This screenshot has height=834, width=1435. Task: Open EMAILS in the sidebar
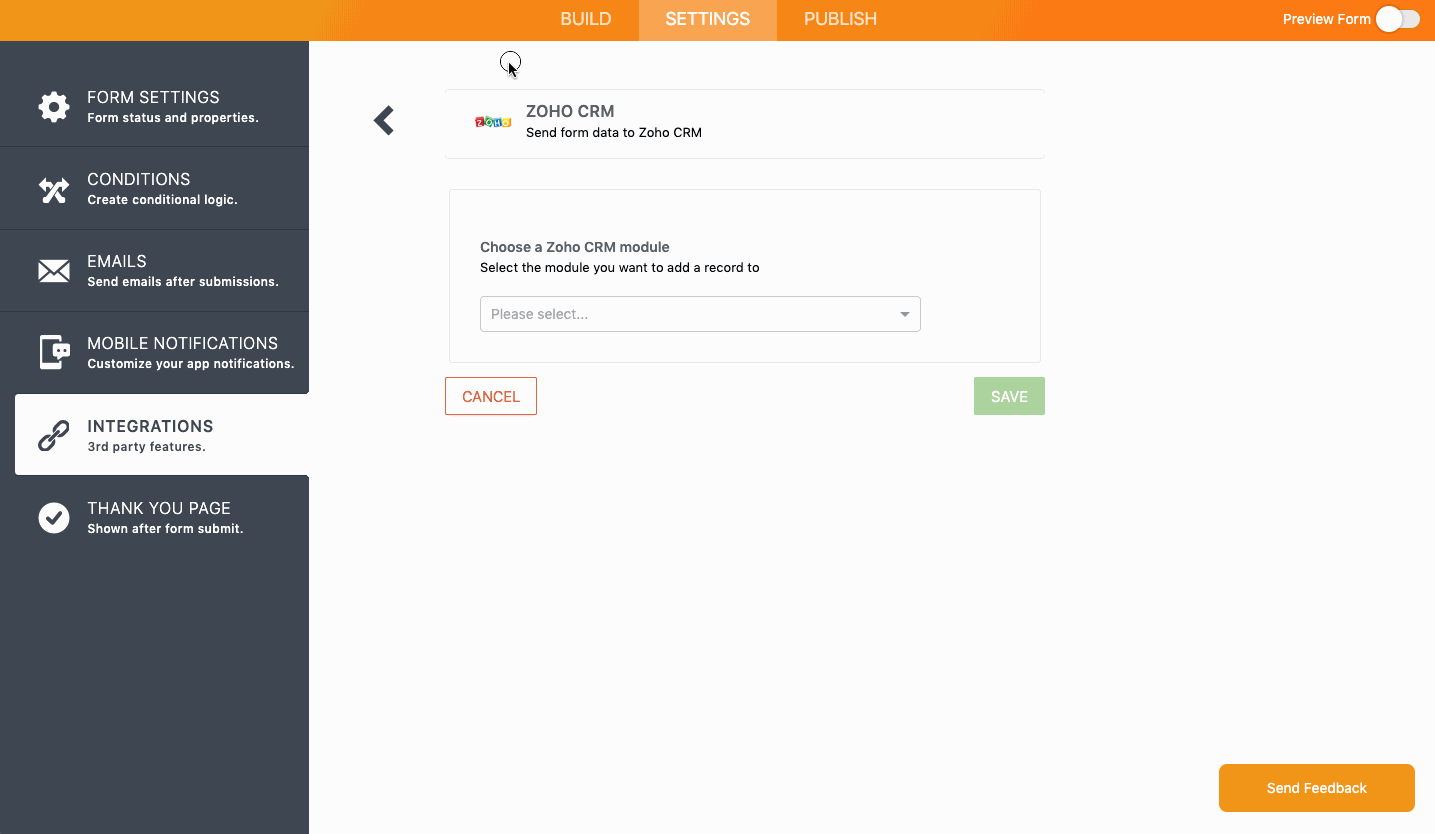pyautogui.click(x=154, y=270)
